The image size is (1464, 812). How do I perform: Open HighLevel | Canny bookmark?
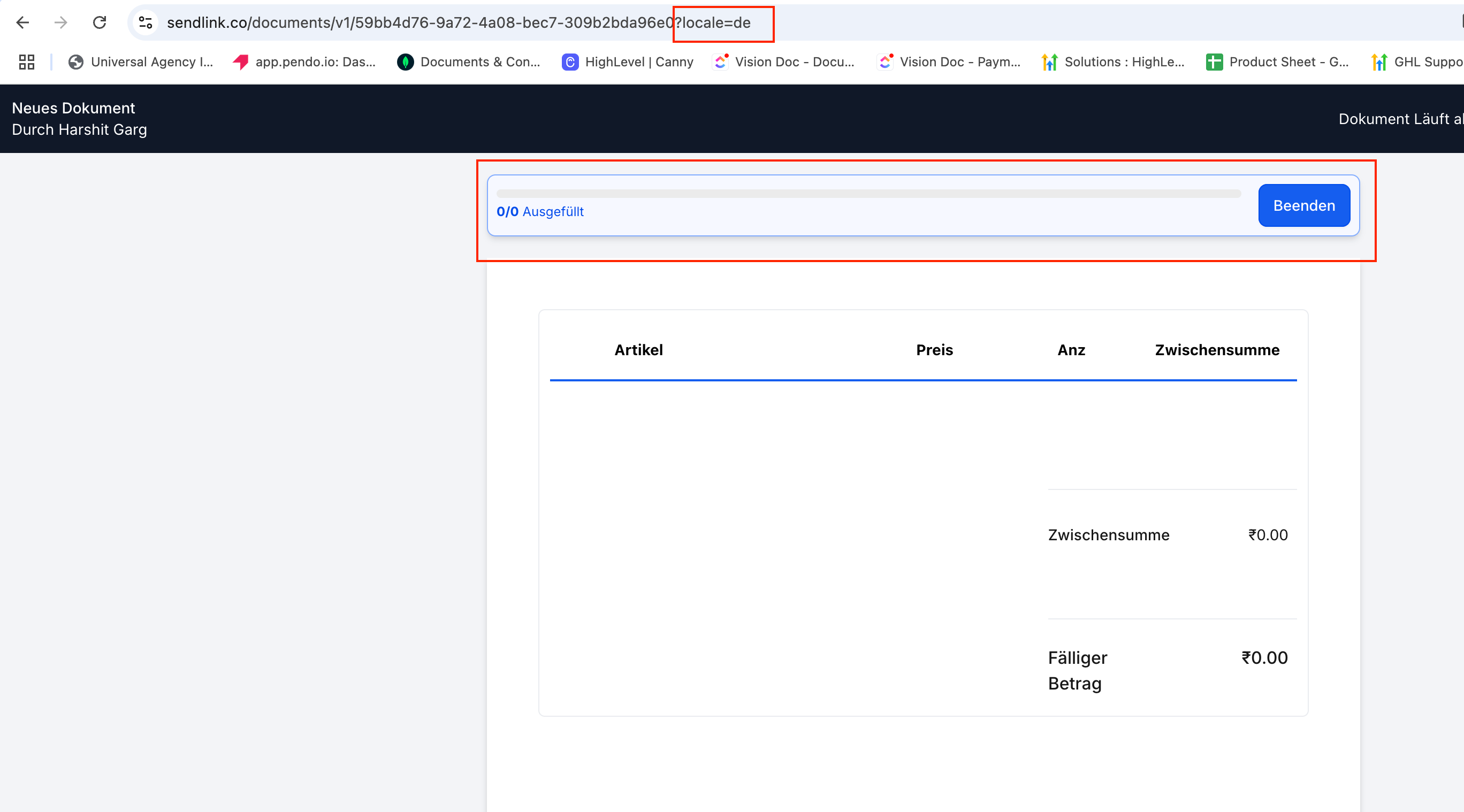(x=628, y=62)
